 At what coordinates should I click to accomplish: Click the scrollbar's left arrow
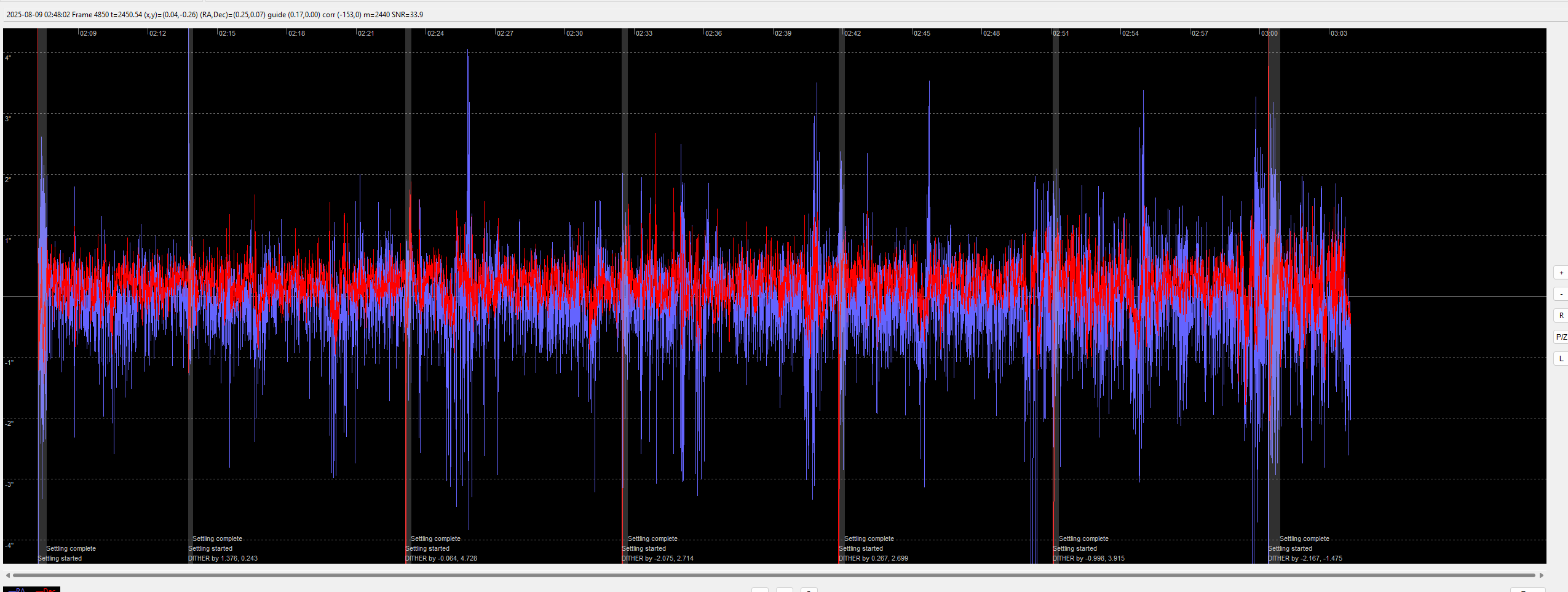(7, 575)
